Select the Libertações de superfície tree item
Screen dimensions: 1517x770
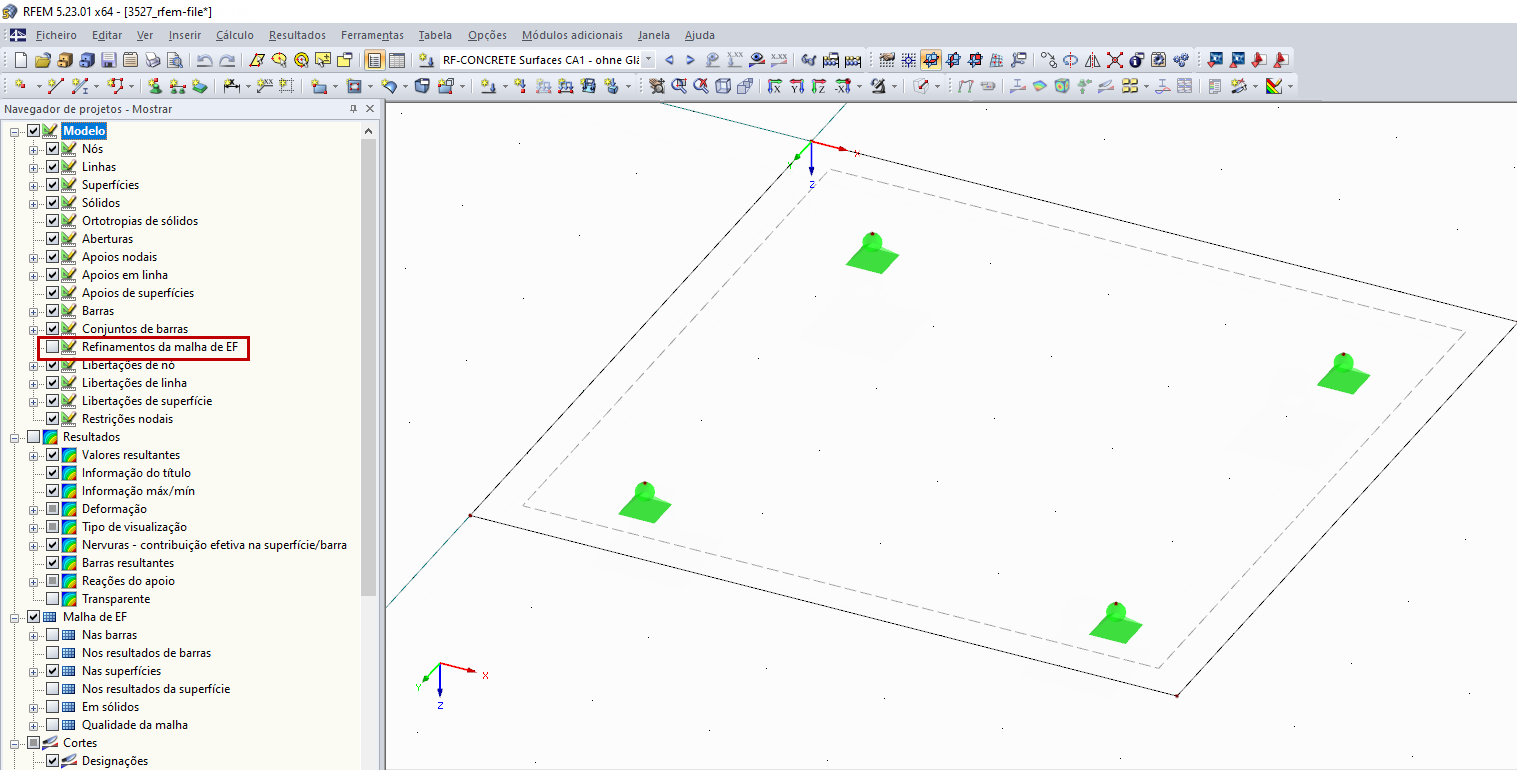pos(147,401)
